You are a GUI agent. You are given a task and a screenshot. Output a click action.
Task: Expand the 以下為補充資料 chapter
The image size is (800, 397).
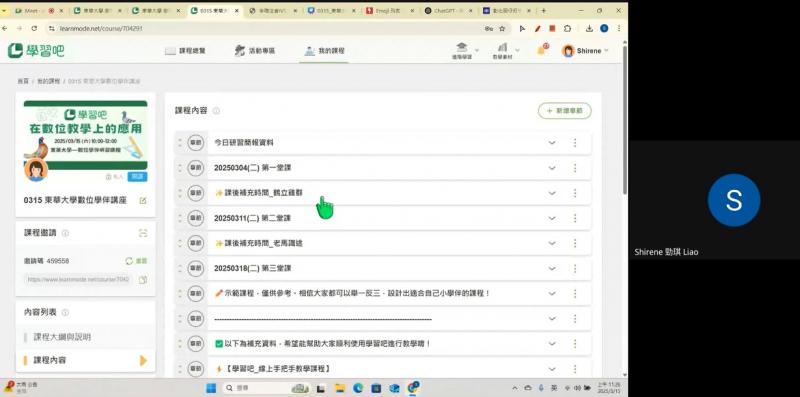click(552, 344)
